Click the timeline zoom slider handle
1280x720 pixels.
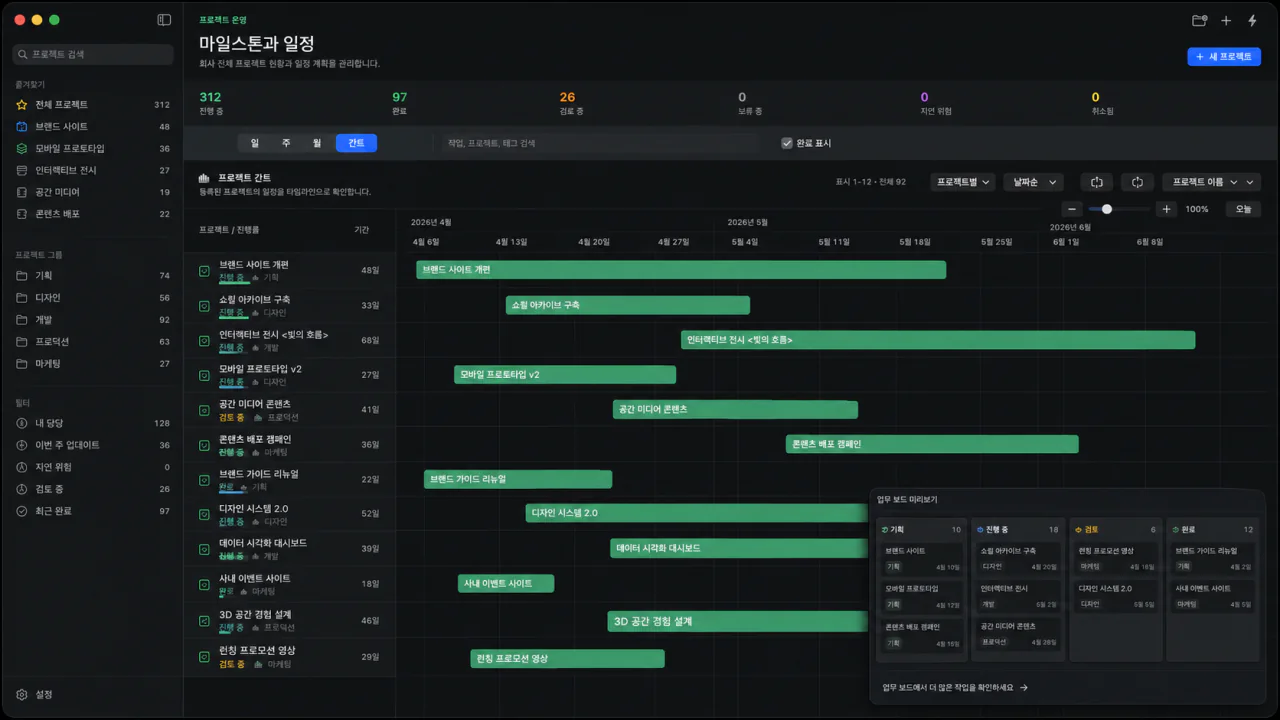point(1107,209)
